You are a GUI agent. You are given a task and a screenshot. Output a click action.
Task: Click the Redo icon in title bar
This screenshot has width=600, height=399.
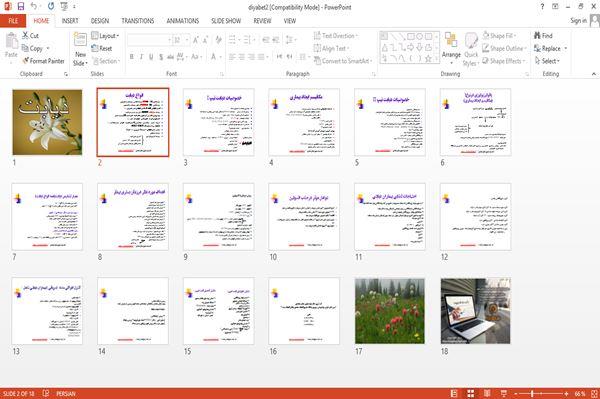click(x=51, y=7)
